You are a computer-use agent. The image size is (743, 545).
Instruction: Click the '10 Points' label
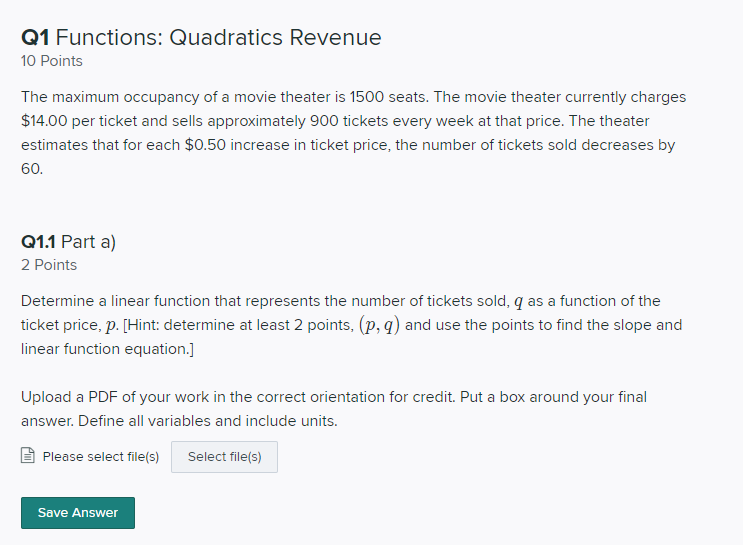coord(52,61)
